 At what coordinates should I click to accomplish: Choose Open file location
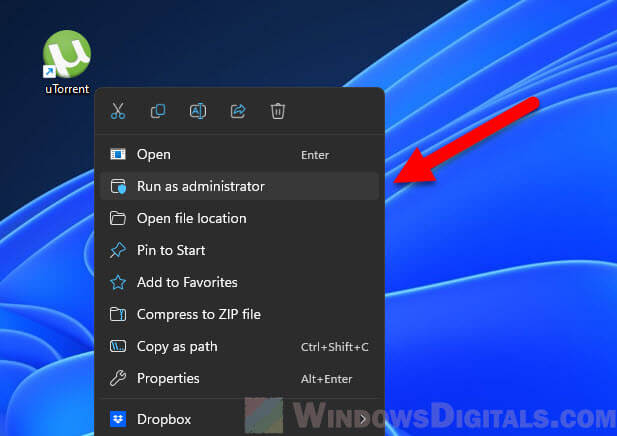(191, 218)
